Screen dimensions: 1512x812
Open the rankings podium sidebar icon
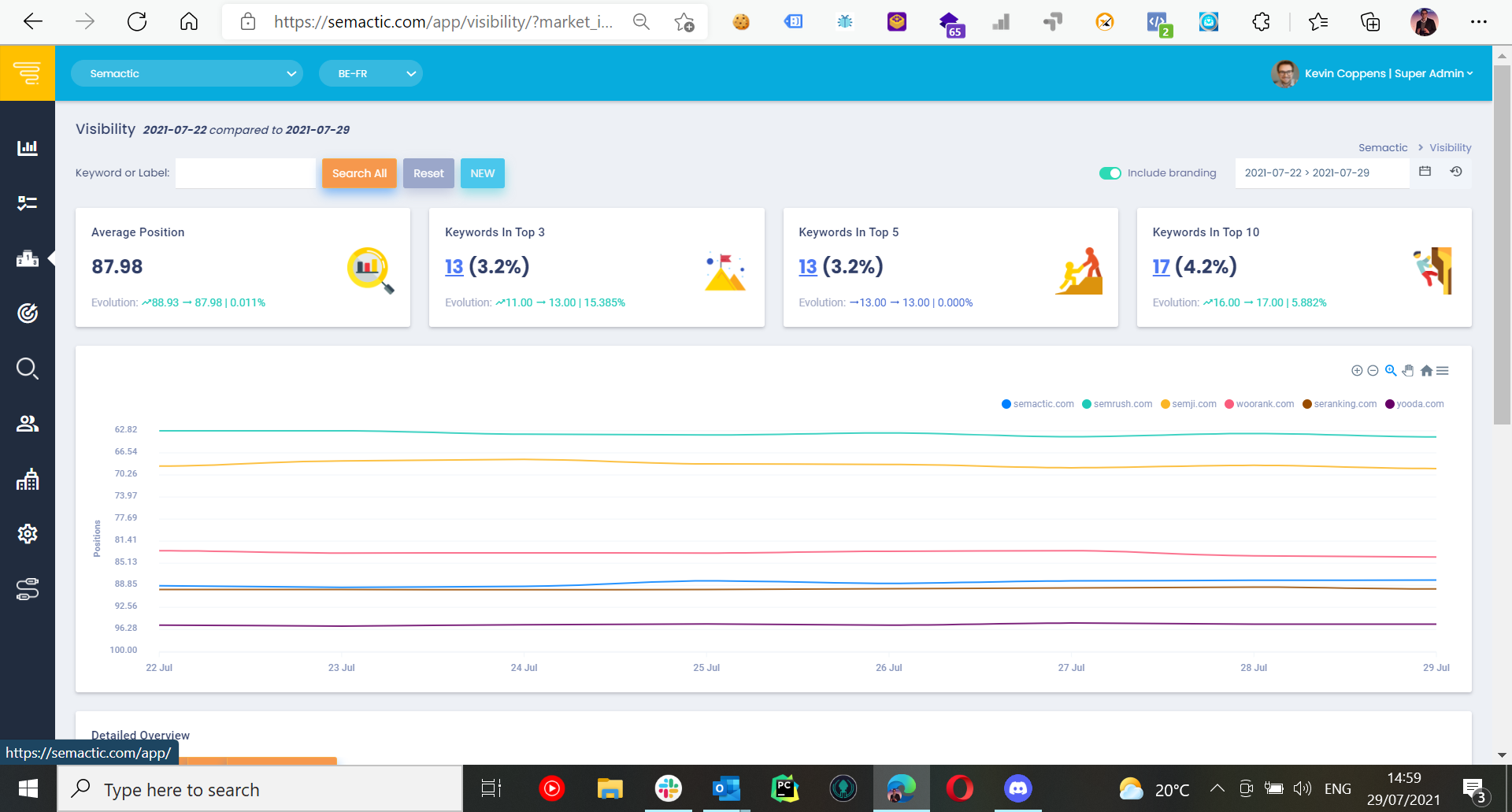click(28, 258)
